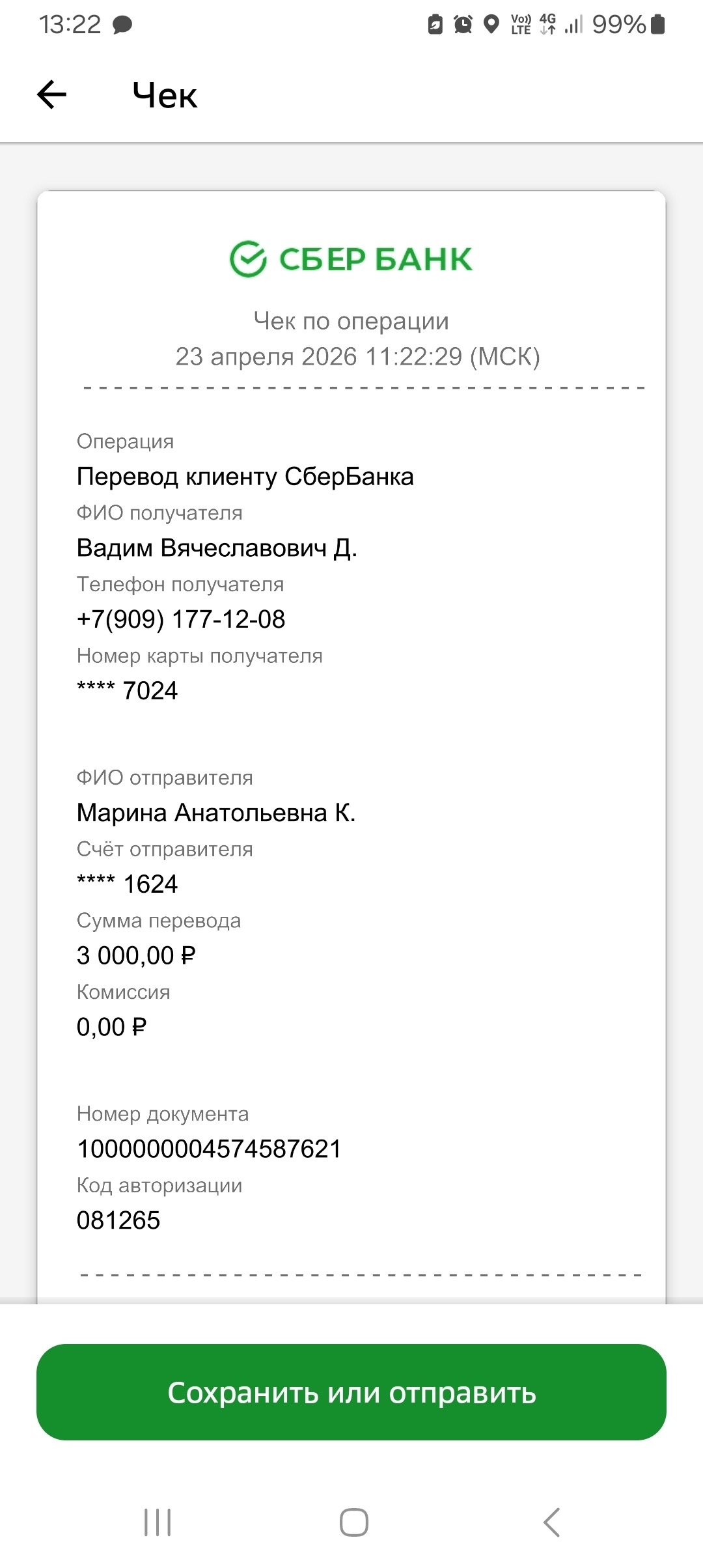Tap the location pin status icon
The width and height of the screenshot is (703, 1568).
491,25
